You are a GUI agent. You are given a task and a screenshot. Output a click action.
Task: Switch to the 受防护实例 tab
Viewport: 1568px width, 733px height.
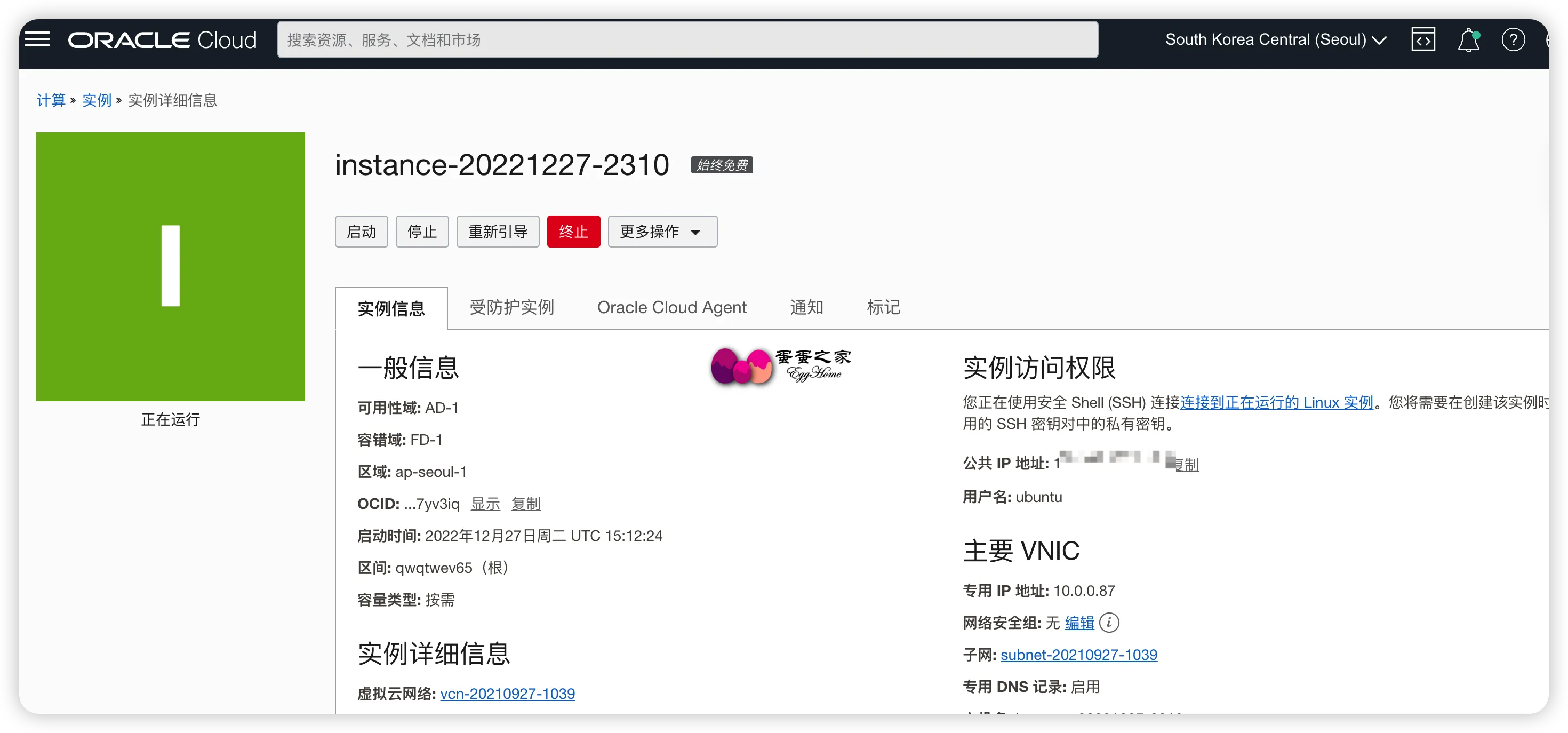pyautogui.click(x=511, y=307)
